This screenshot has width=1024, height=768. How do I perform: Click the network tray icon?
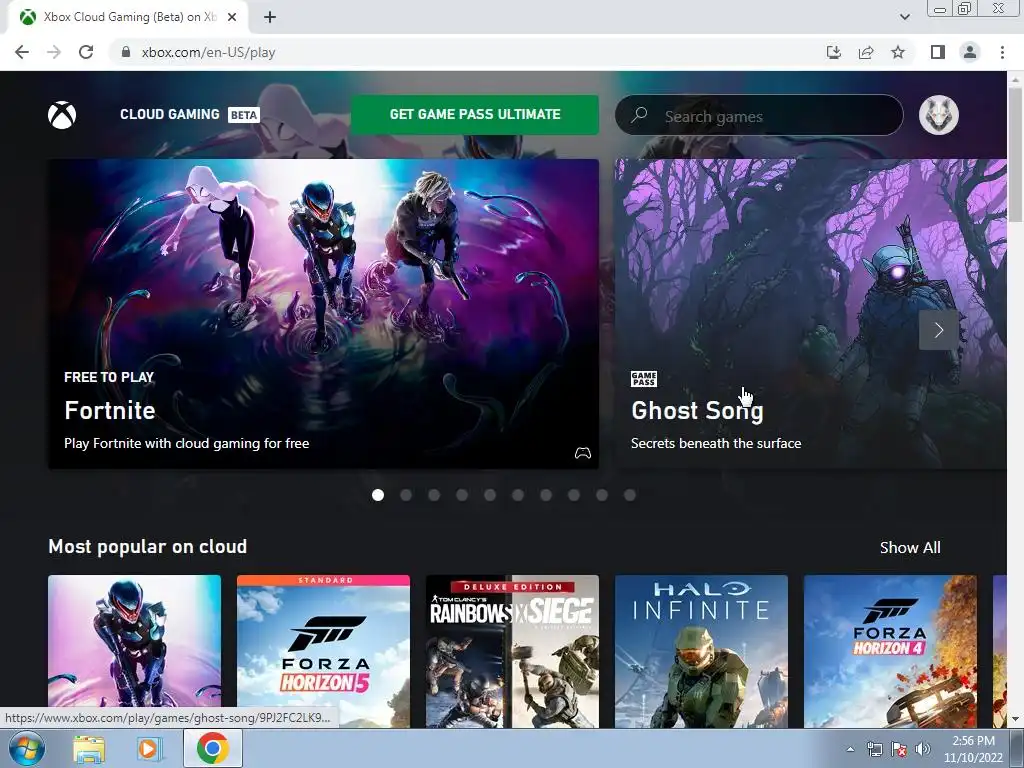(x=874, y=749)
